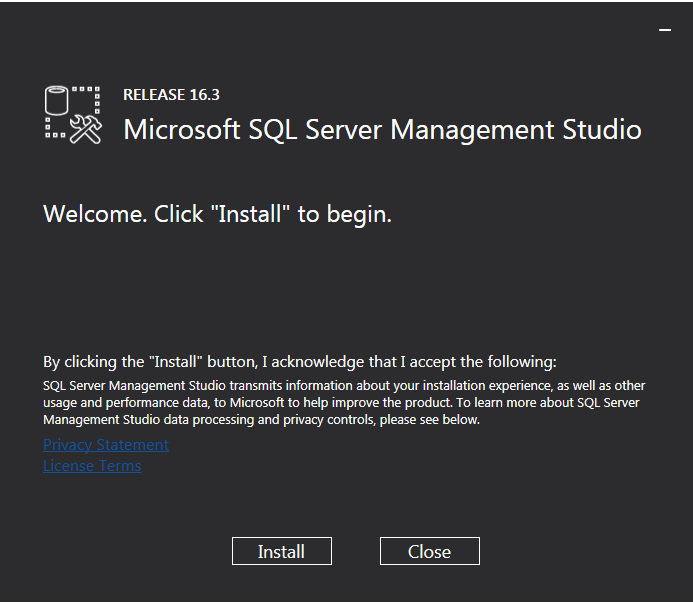Click the line ending "please see below."
The height and width of the screenshot is (604, 693).
[x=261, y=420]
